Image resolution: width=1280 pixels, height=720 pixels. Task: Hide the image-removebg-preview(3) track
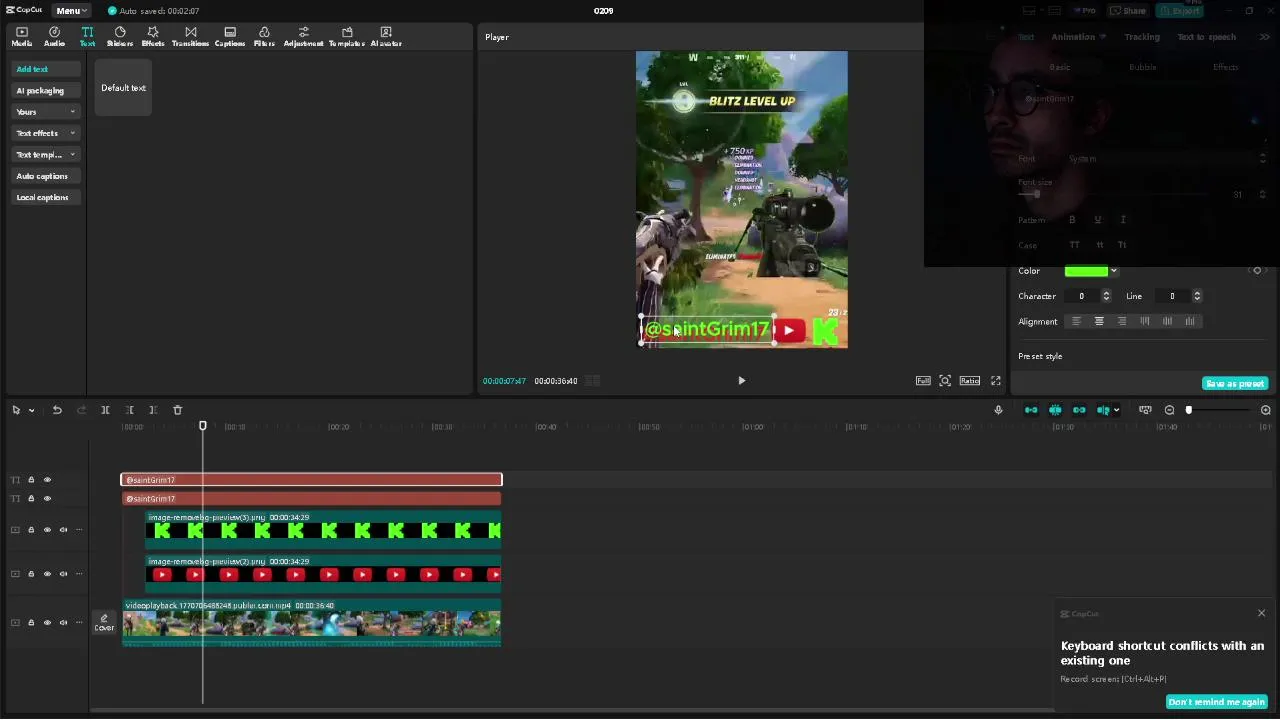click(x=47, y=530)
